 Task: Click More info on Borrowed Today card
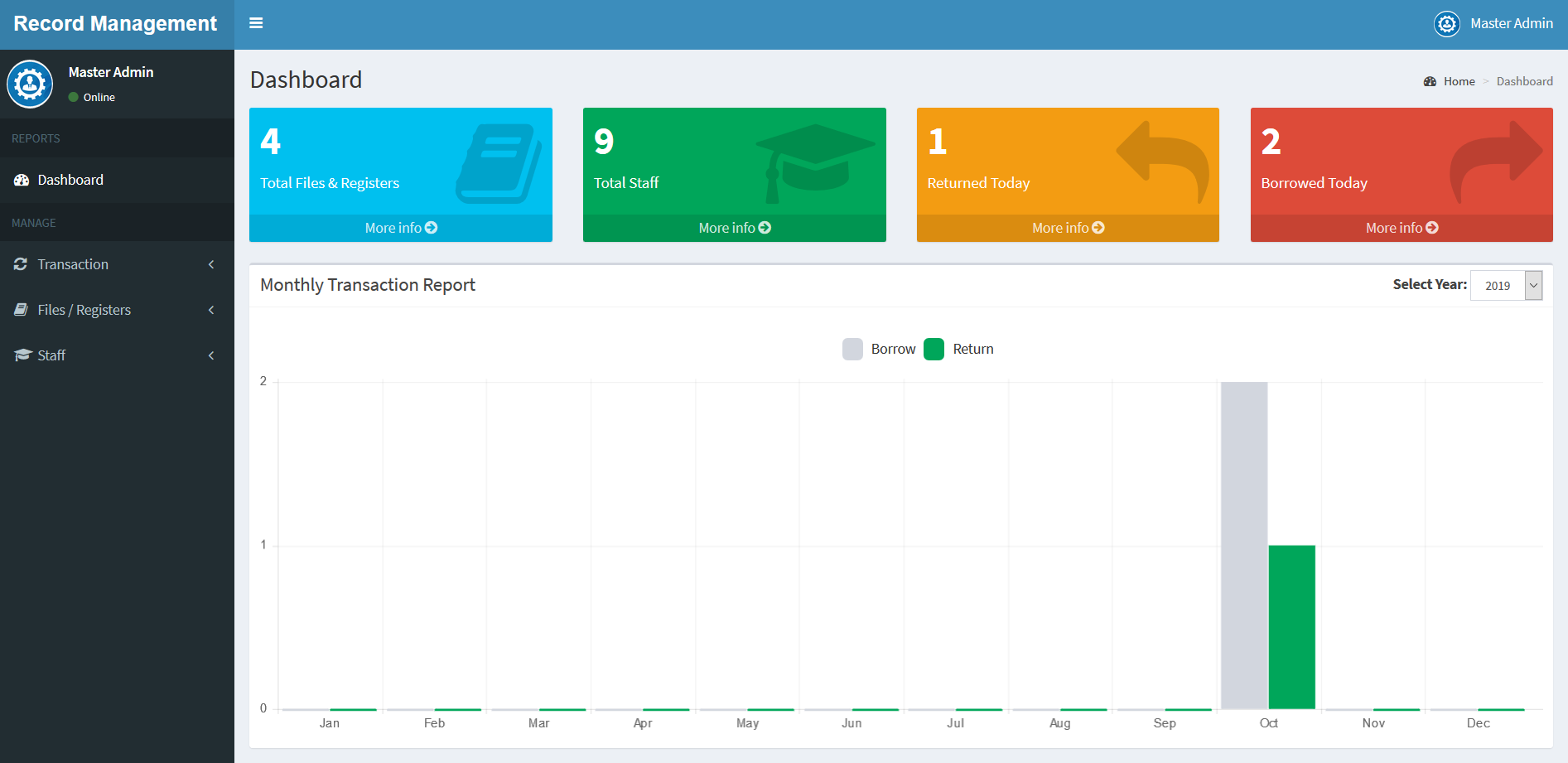click(x=1401, y=227)
